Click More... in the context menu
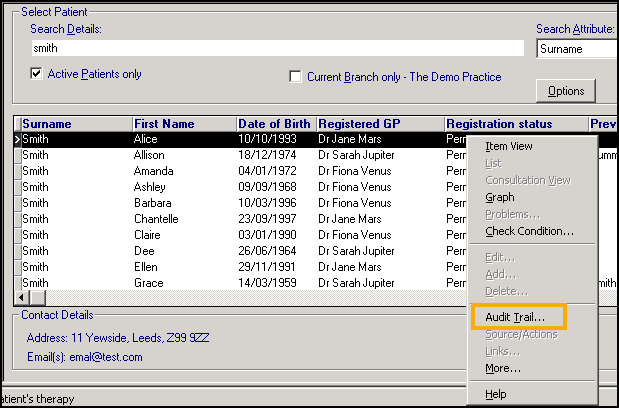This screenshot has height=408, width=619. click(x=502, y=368)
